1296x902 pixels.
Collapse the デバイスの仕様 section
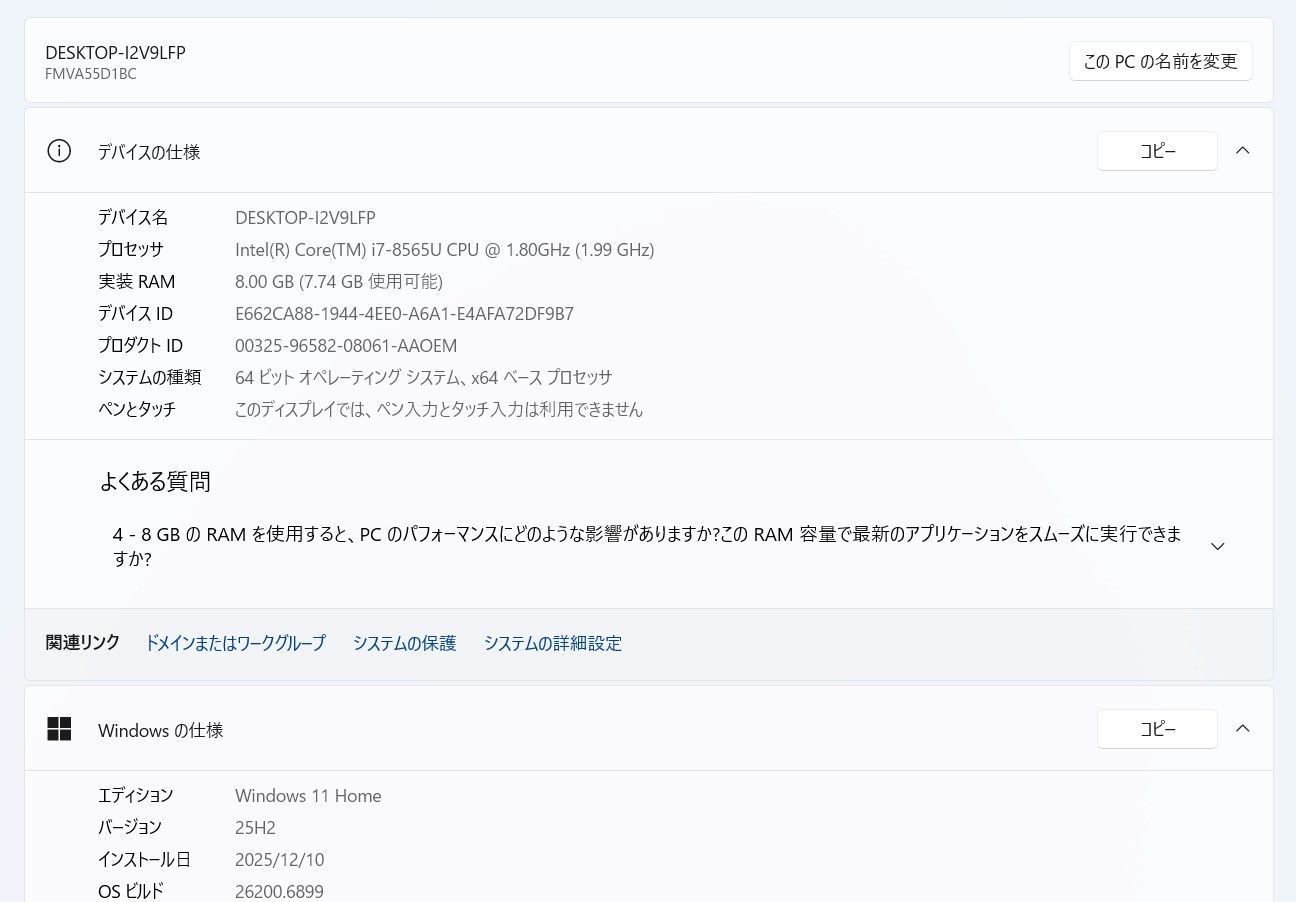[1242, 150]
